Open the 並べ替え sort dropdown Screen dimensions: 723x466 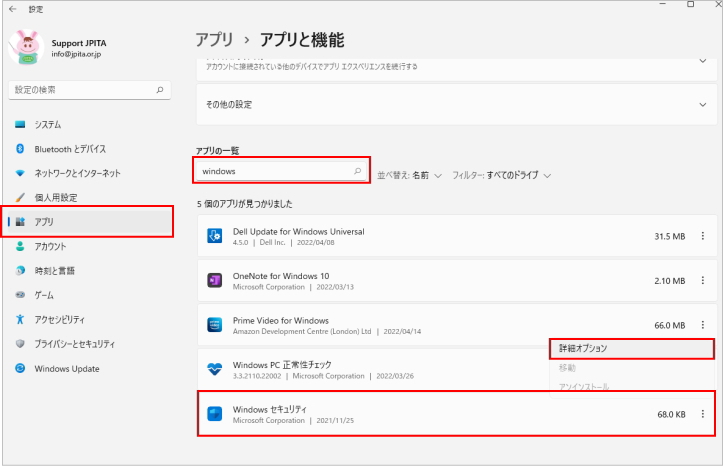click(x=409, y=174)
